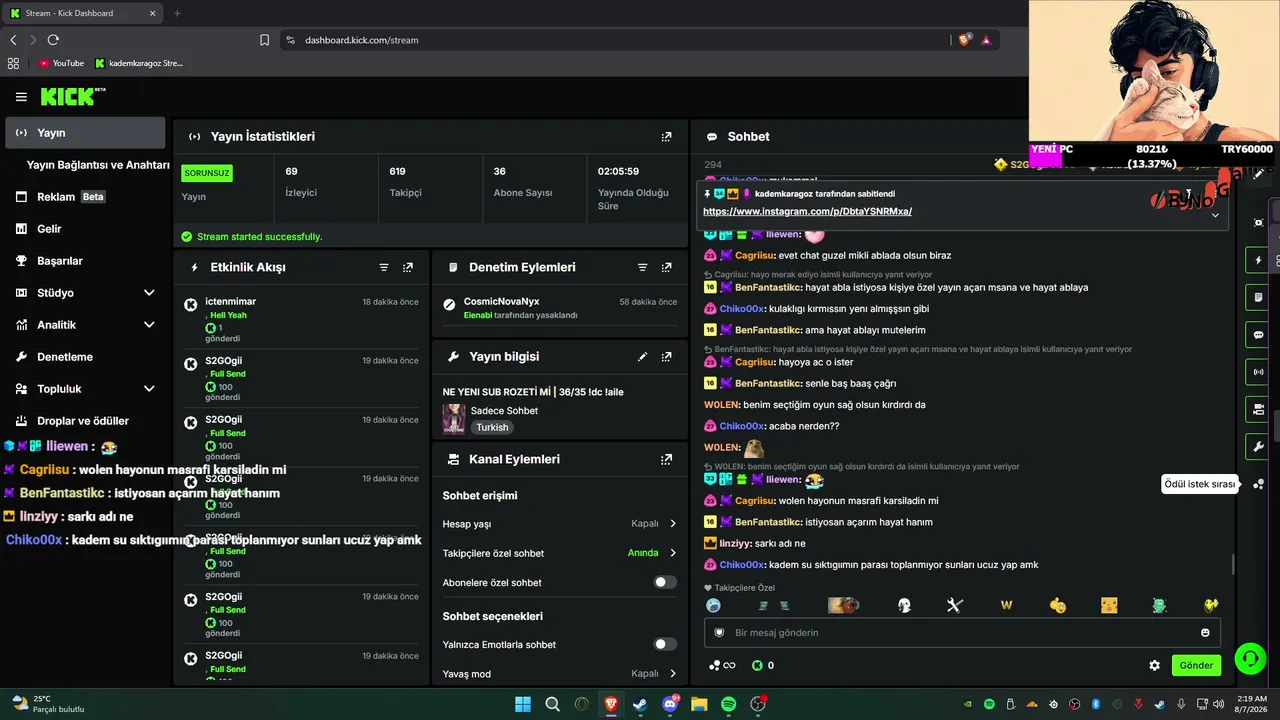This screenshot has height=720, width=1280.
Task: Open the emoji picker in the message box
Action: [x=1205, y=633]
